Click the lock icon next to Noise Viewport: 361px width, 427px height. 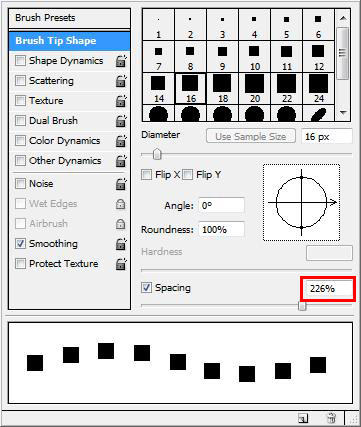[x=121, y=184]
